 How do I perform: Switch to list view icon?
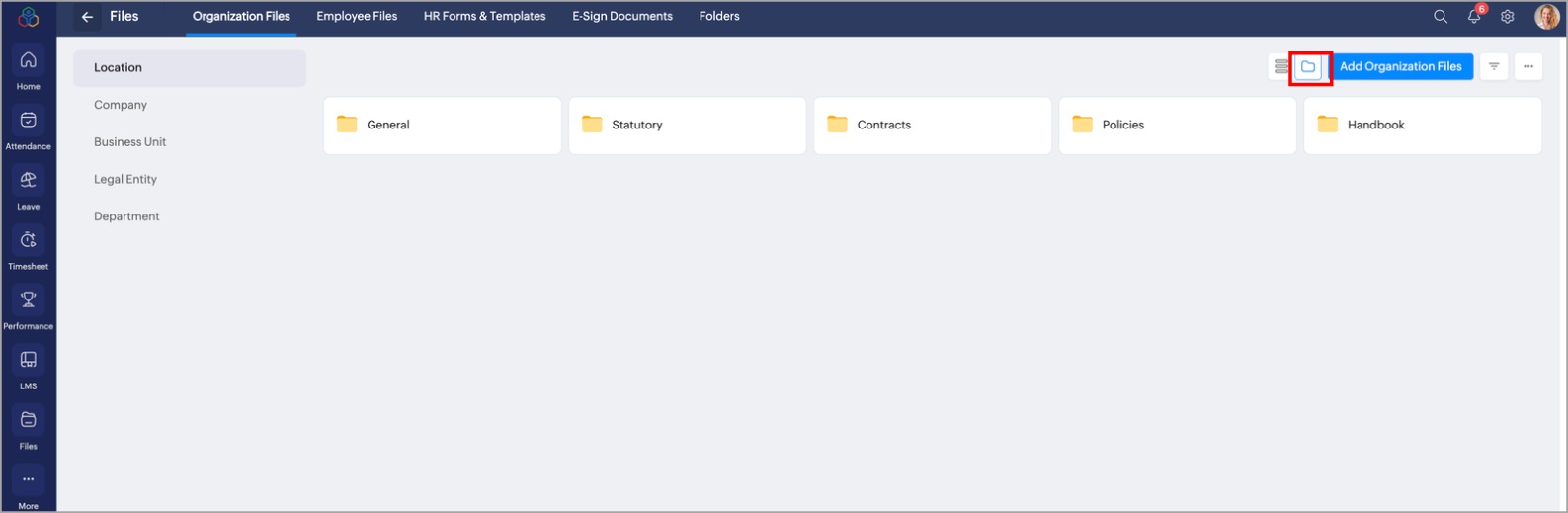pos(1281,67)
